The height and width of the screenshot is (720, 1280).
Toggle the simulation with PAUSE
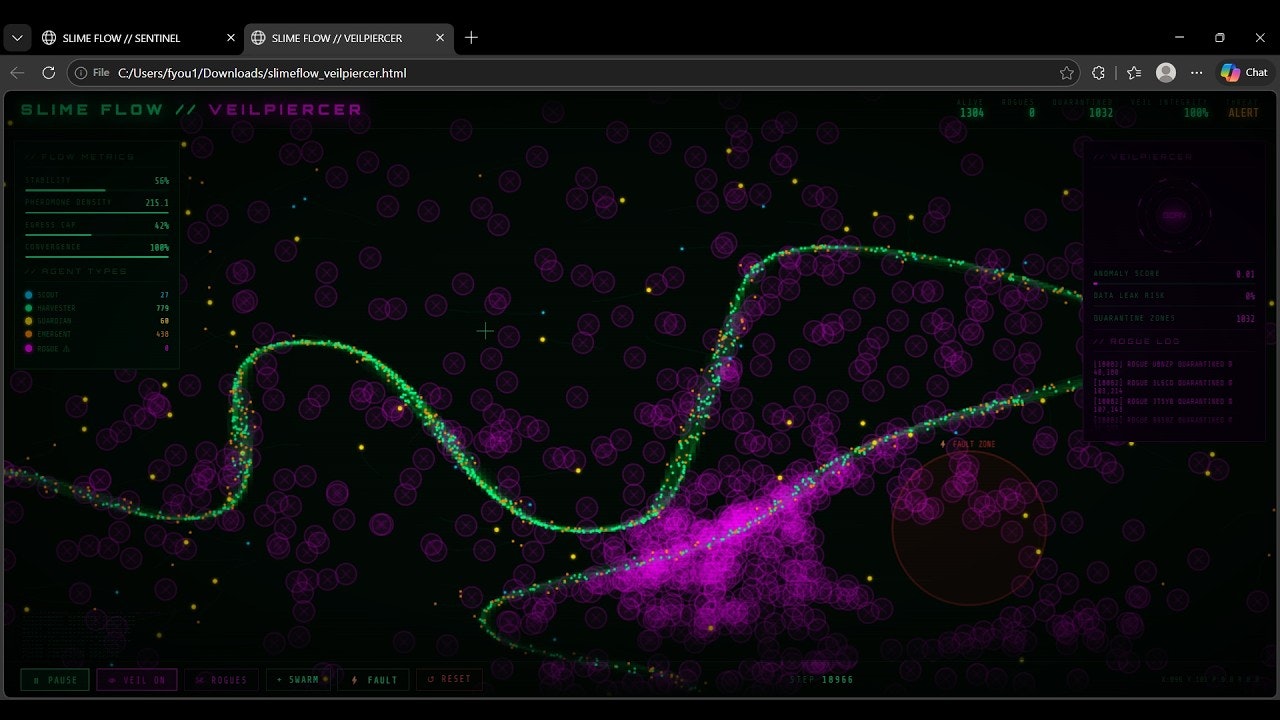pos(55,679)
